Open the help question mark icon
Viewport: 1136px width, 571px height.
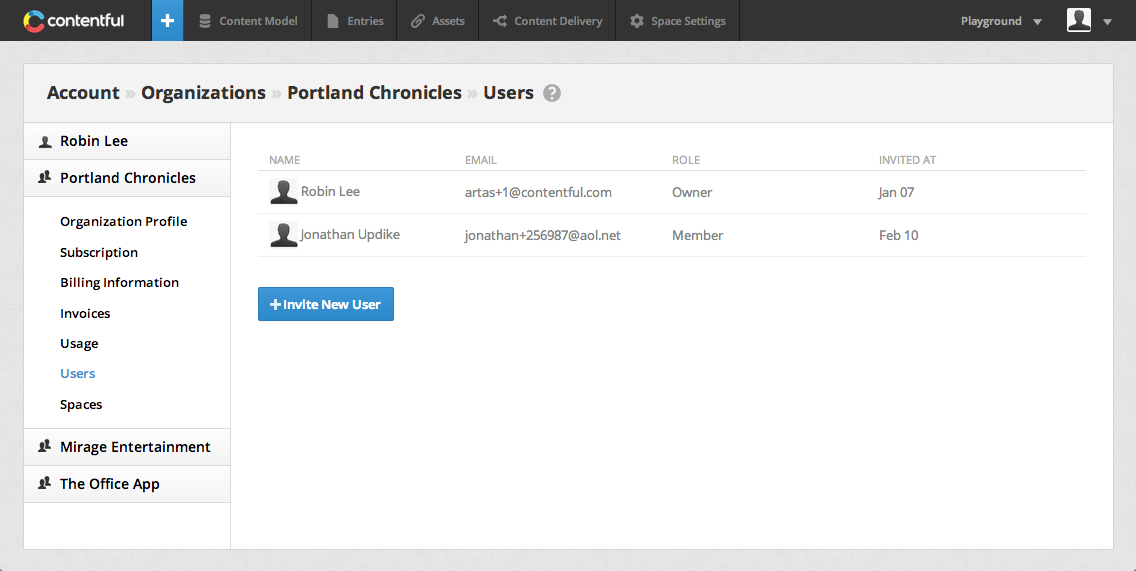pyautogui.click(x=552, y=93)
